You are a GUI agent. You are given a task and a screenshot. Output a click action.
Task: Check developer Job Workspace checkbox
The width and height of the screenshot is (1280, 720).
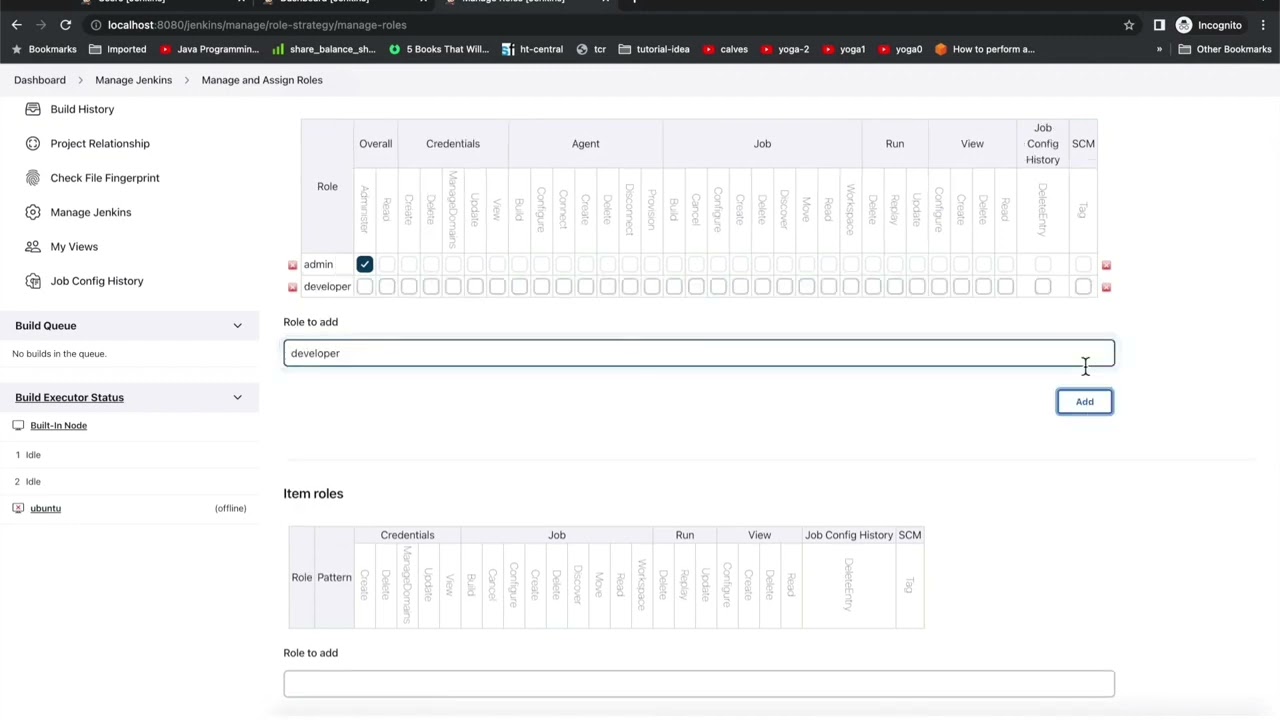[x=851, y=287]
